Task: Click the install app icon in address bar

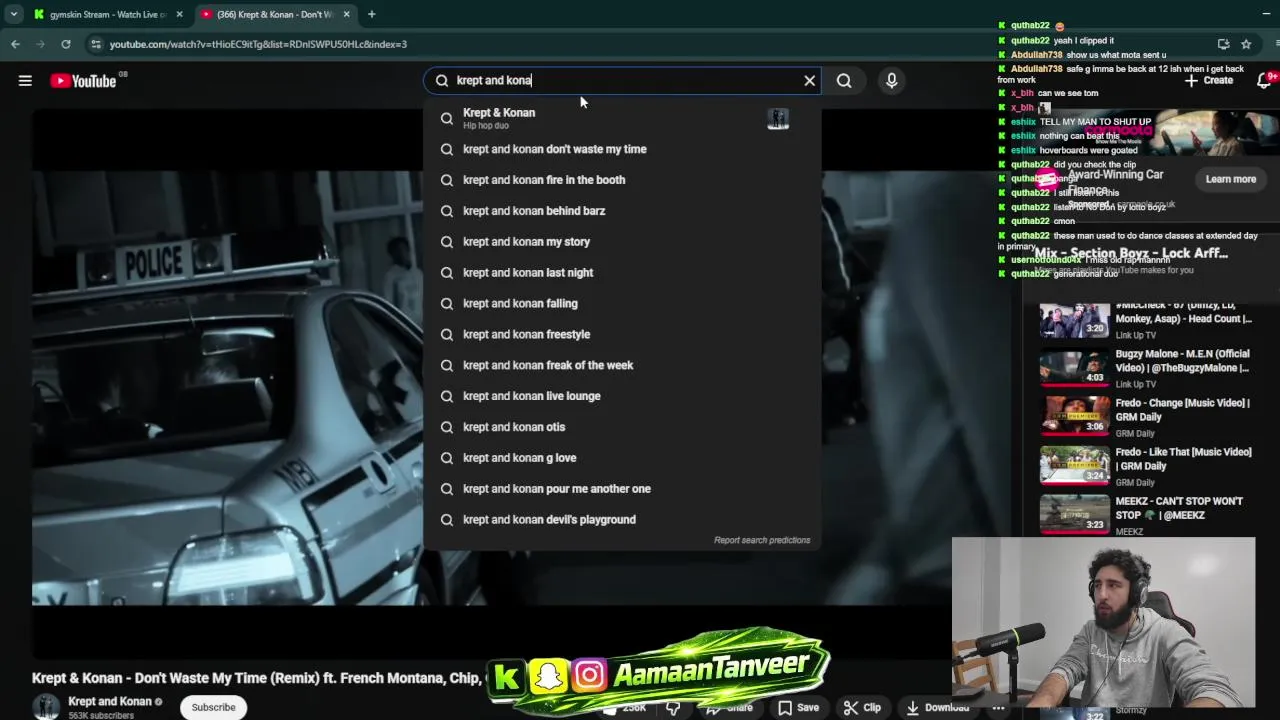Action: pyautogui.click(x=1223, y=44)
